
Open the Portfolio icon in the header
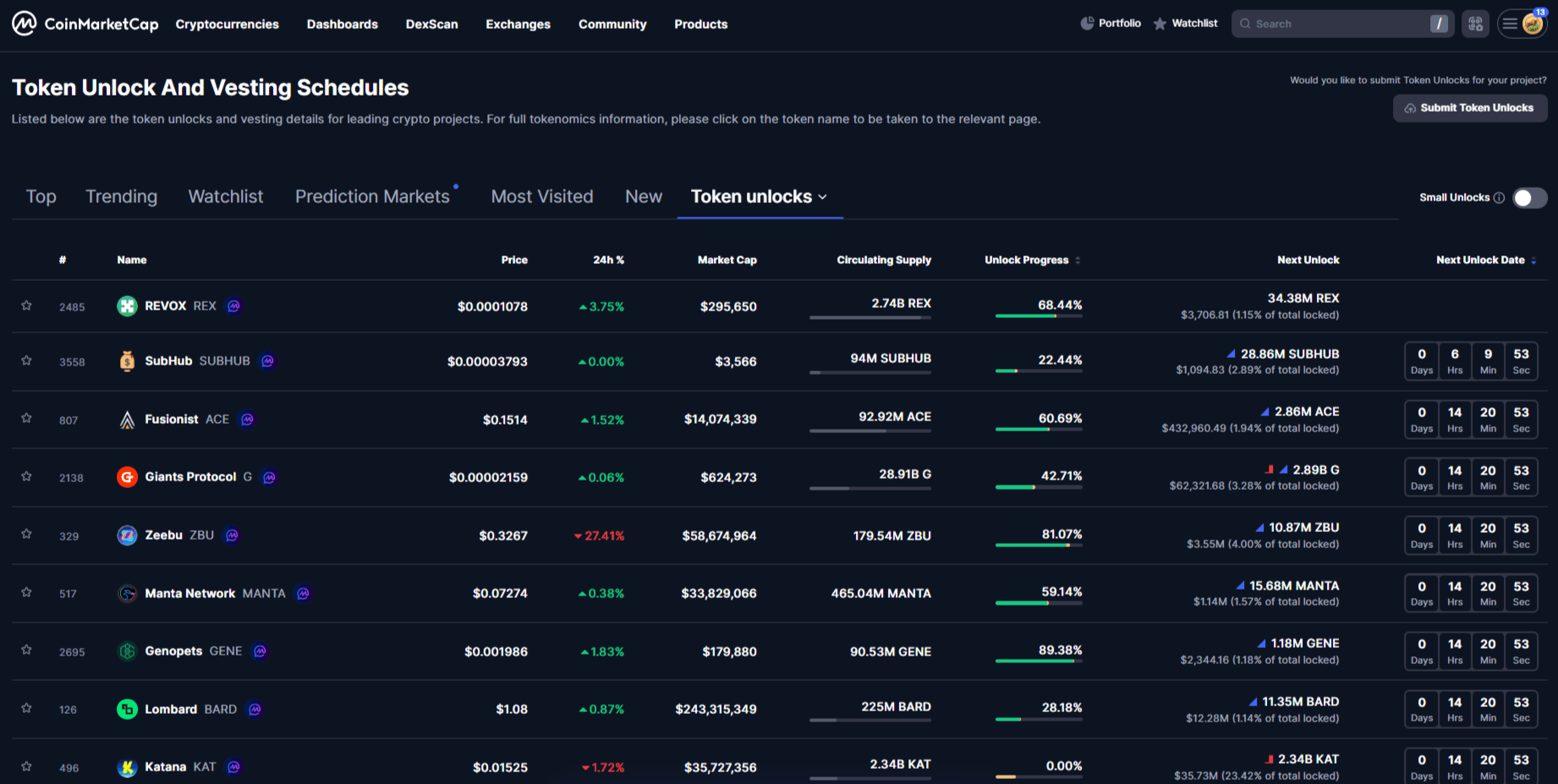click(1088, 23)
